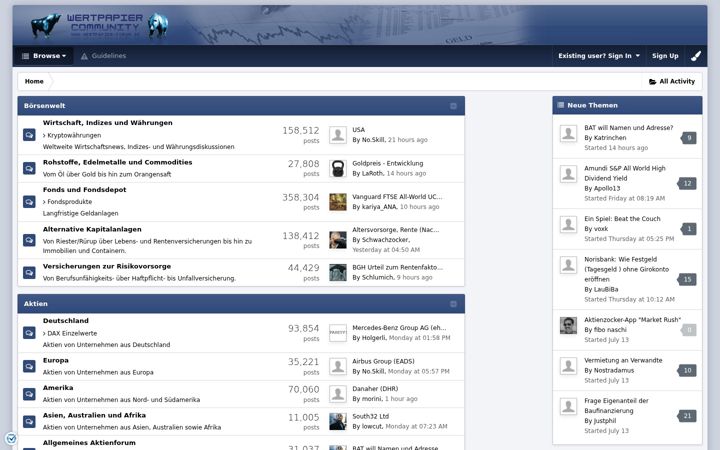The image size is (720, 450).
Task: Click the Neue Themen header list icon
Action: tap(561, 105)
